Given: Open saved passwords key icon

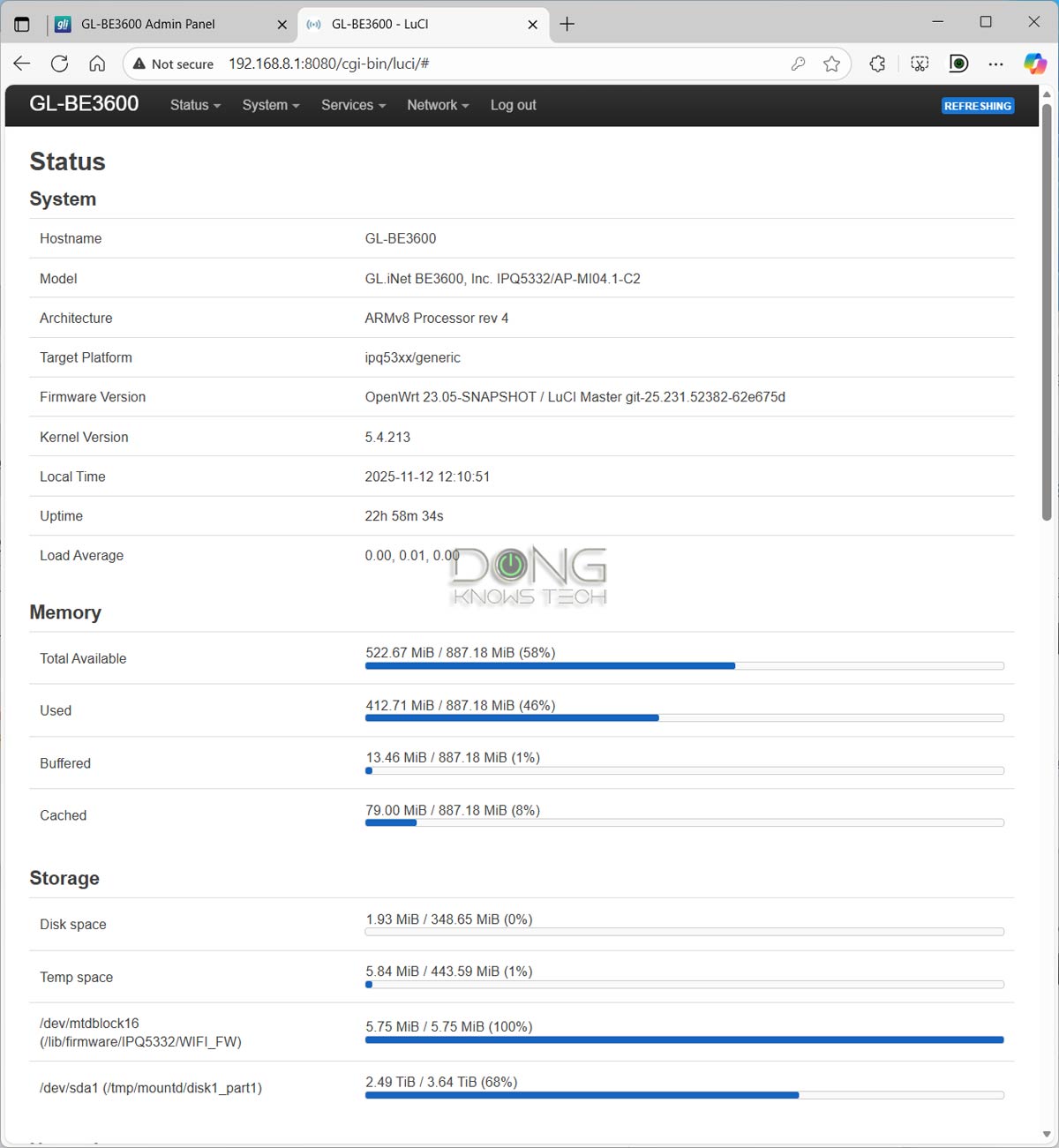Looking at the screenshot, I should pos(798,64).
